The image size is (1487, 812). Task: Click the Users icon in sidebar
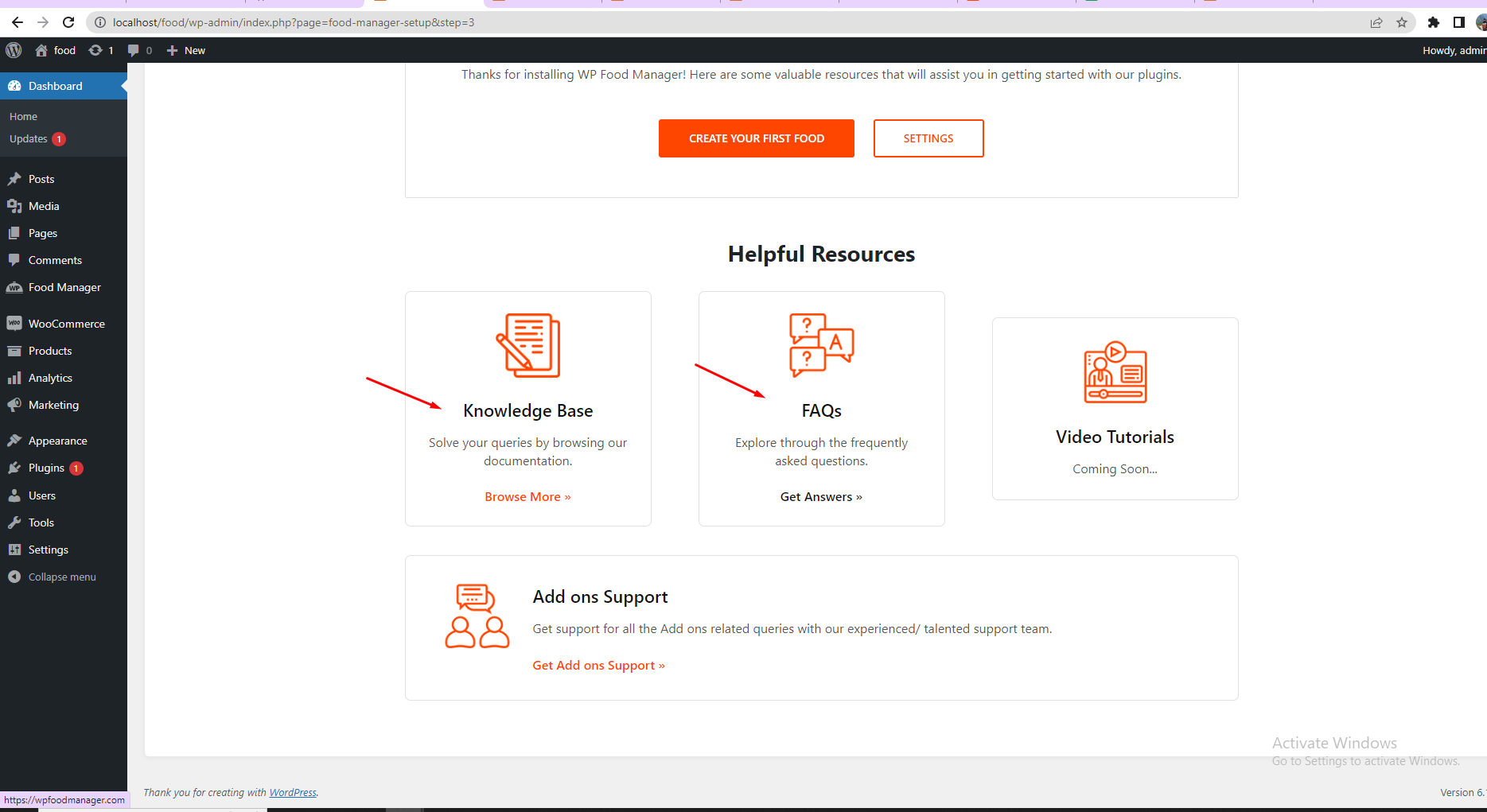[14, 495]
